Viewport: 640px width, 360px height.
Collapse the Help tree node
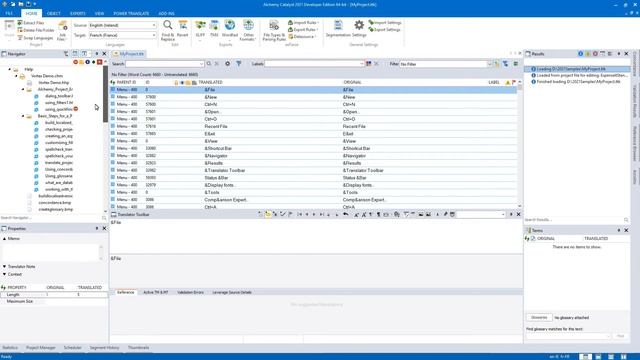click(10, 69)
